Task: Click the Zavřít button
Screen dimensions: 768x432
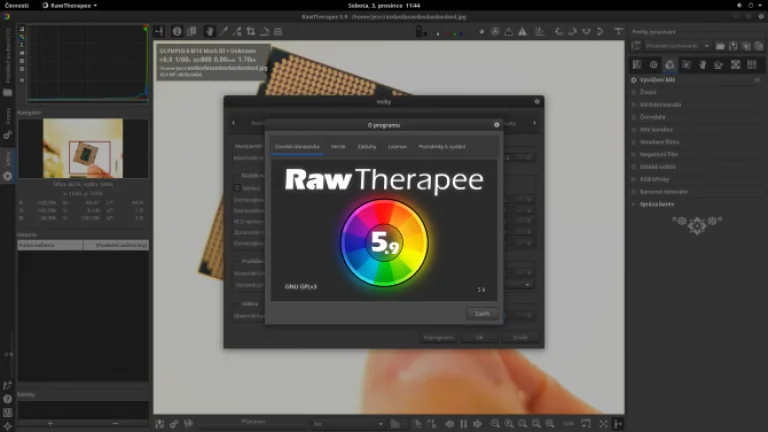Action: click(x=482, y=313)
